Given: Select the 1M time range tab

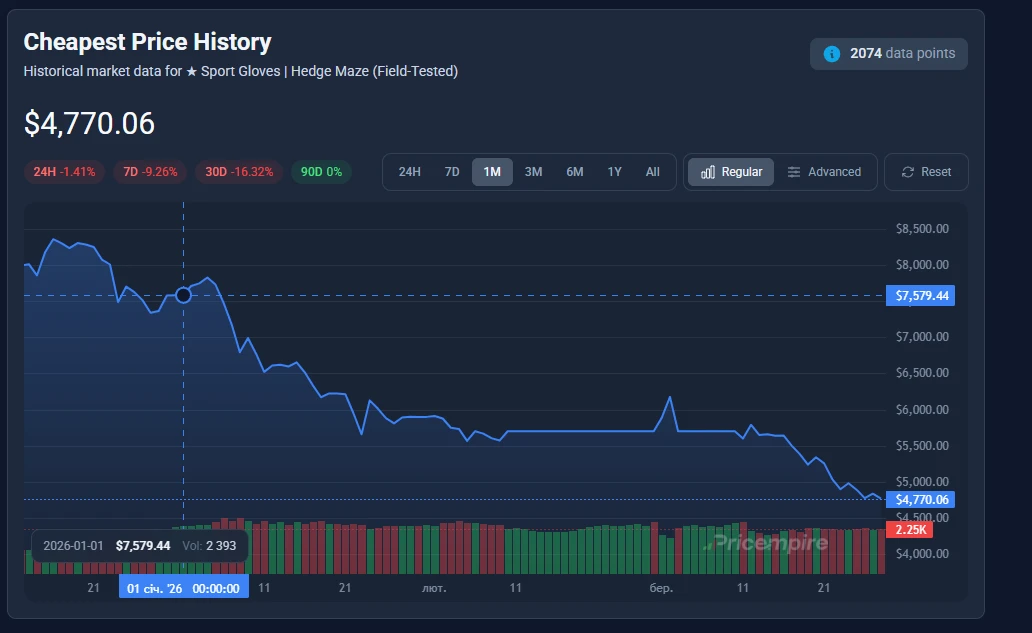Looking at the screenshot, I should (492, 172).
